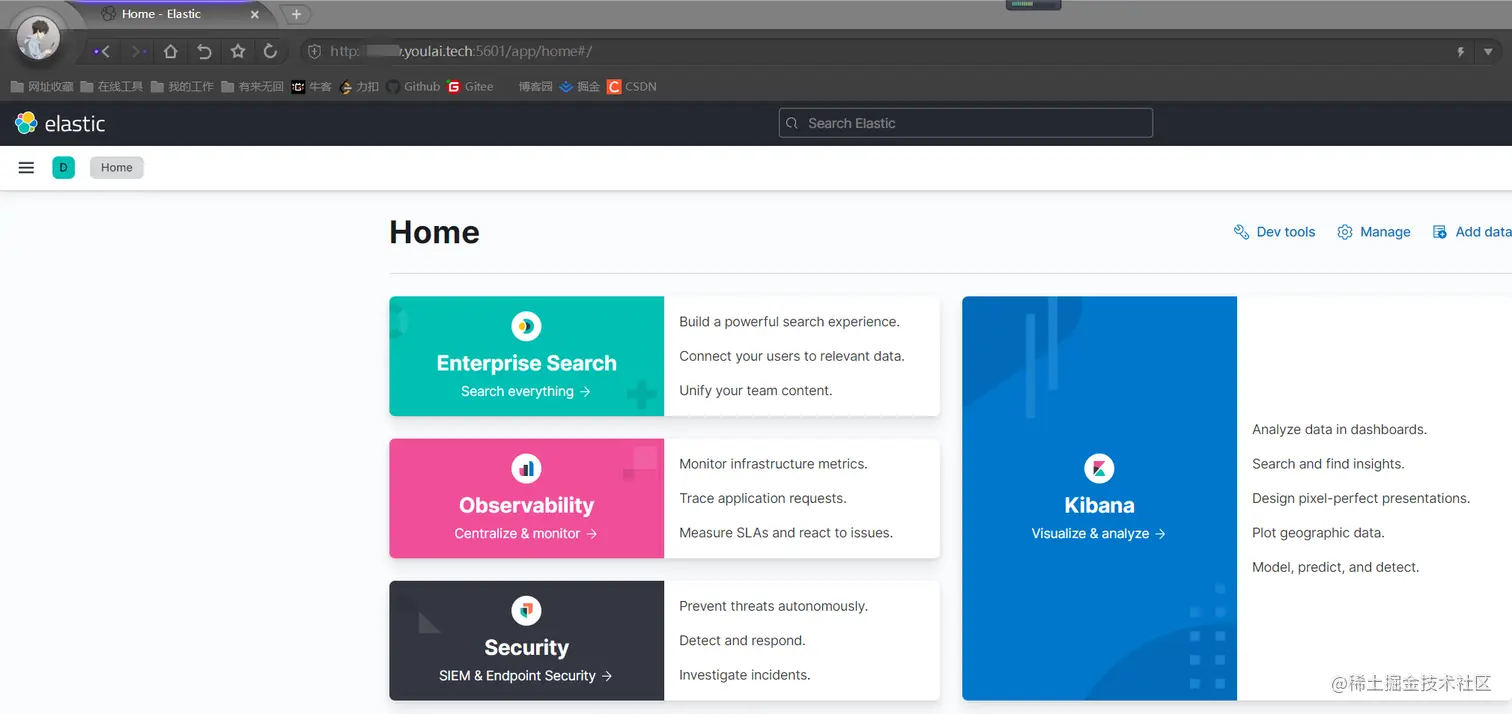Open the 在线工具 bookmark folder
The height and width of the screenshot is (714, 1512).
coord(112,87)
